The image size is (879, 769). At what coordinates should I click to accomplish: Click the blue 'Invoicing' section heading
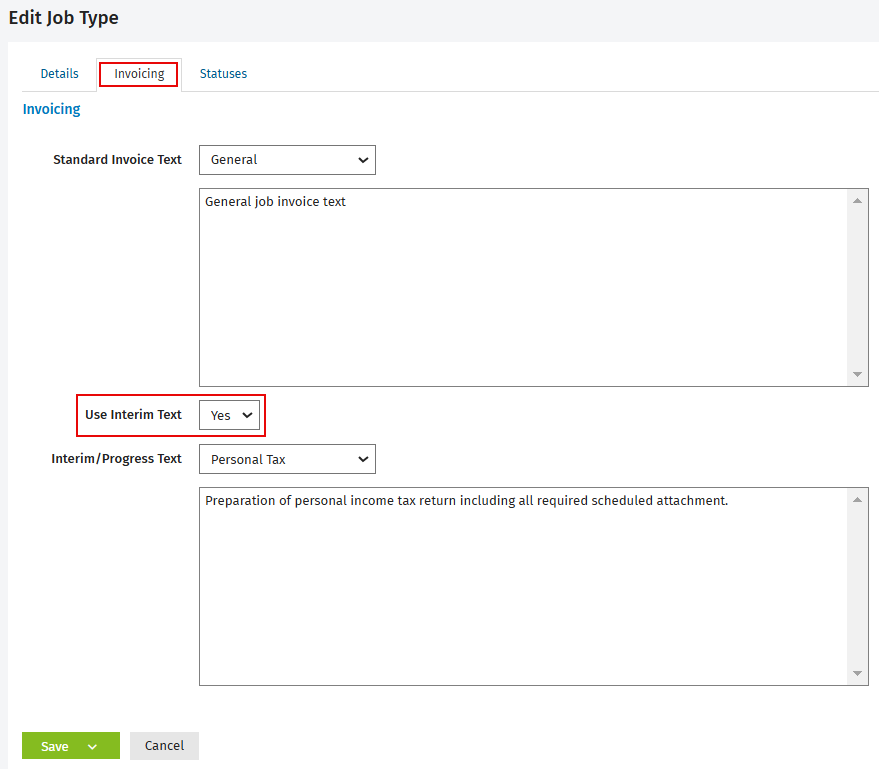pyautogui.click(x=52, y=109)
